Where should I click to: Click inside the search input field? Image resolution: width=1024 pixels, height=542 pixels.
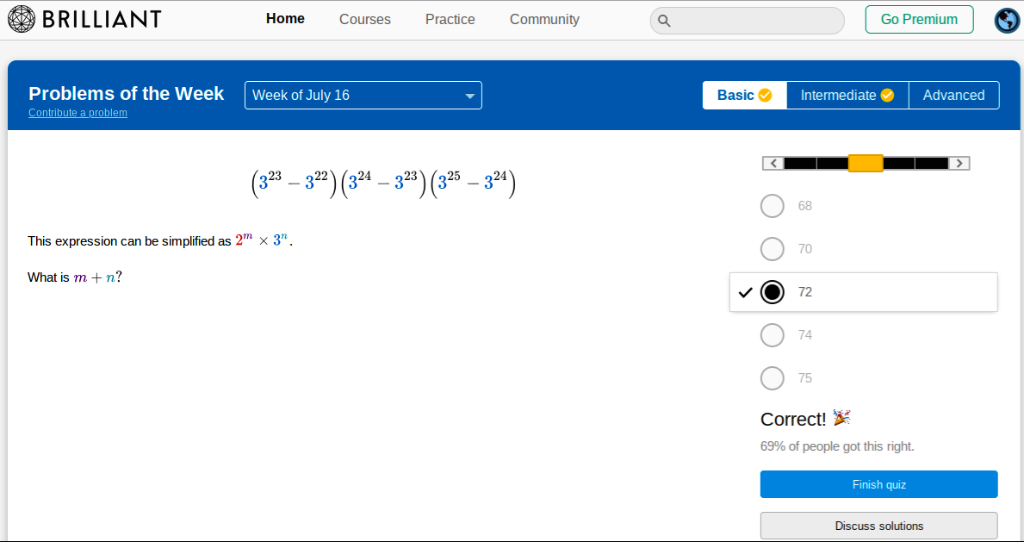[x=756, y=21]
